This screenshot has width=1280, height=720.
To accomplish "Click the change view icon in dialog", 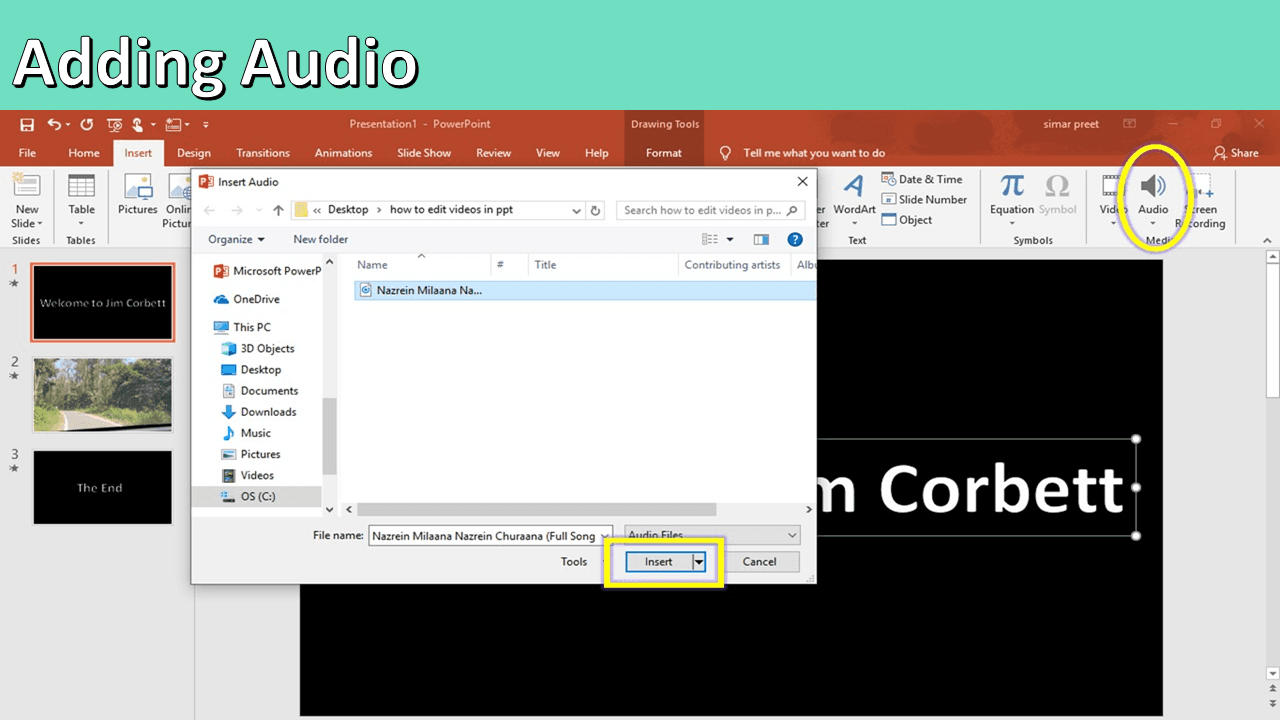I will tap(710, 240).
